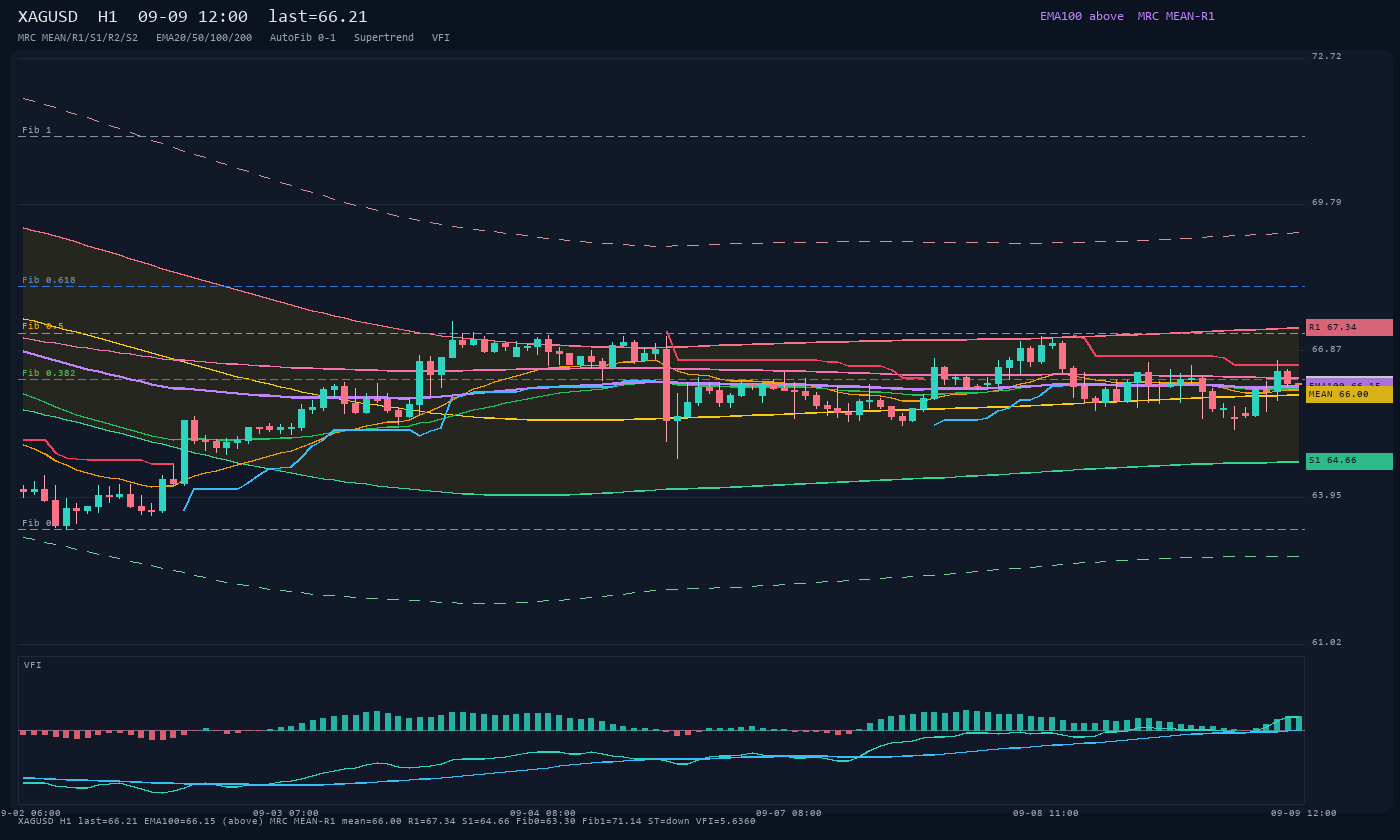Select the "EMA20/50/100/200" indicator legend

tap(204, 38)
